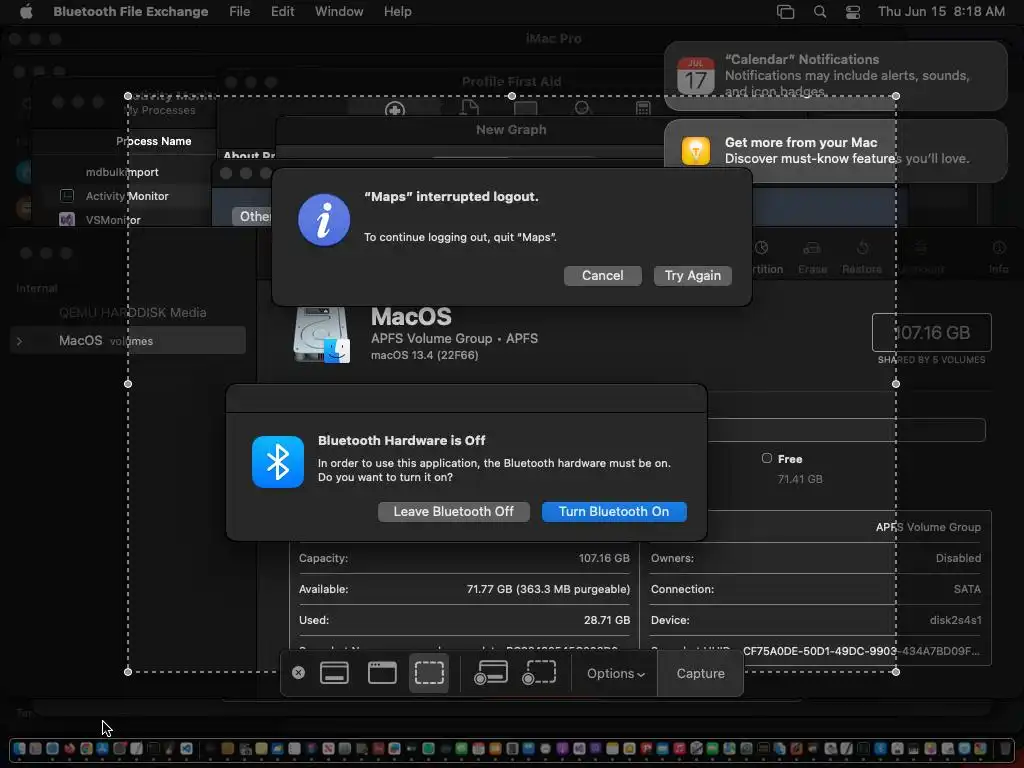Click the MacOS disk drive icon

(x=321, y=334)
